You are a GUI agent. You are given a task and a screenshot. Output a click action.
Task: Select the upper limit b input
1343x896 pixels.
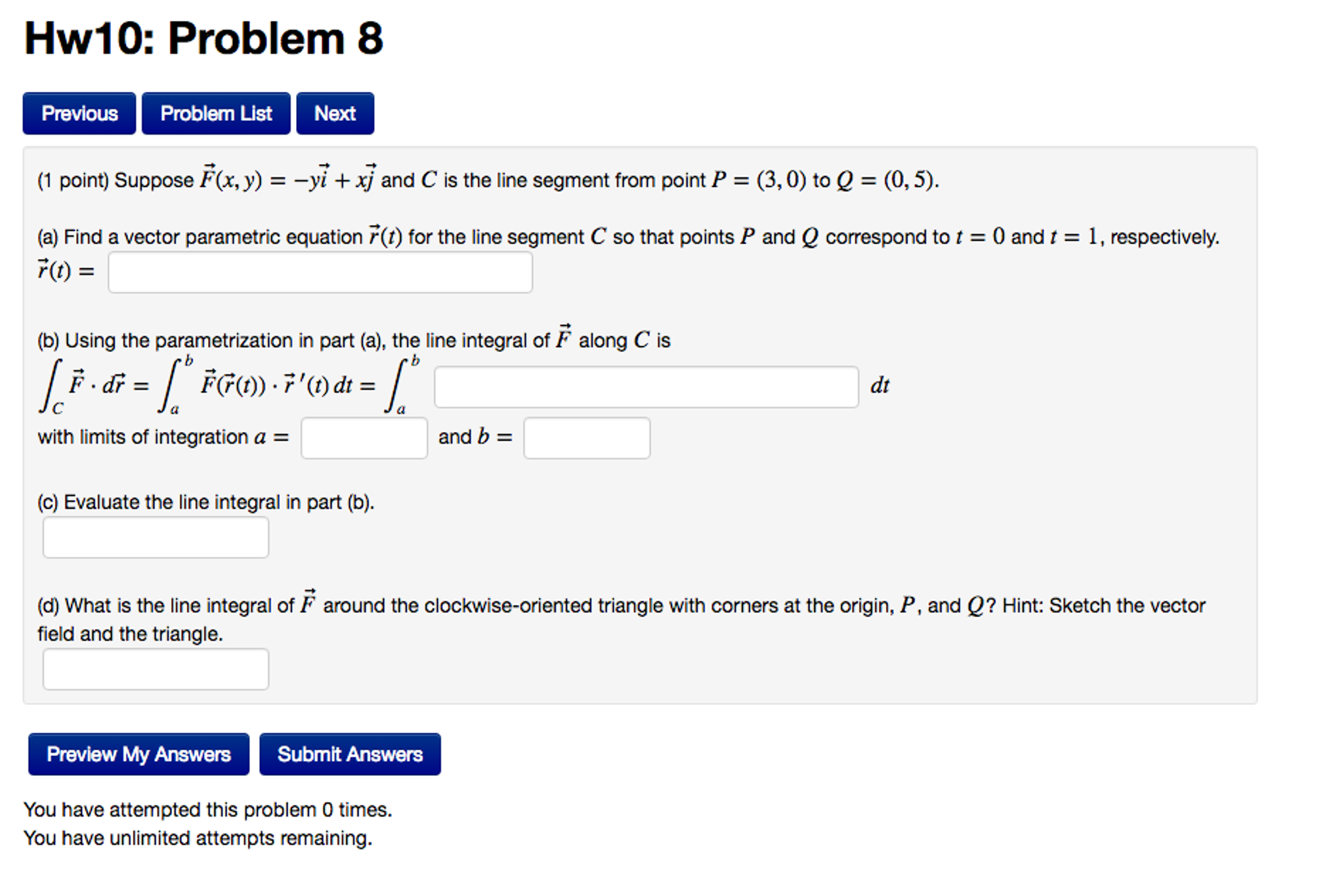587,438
